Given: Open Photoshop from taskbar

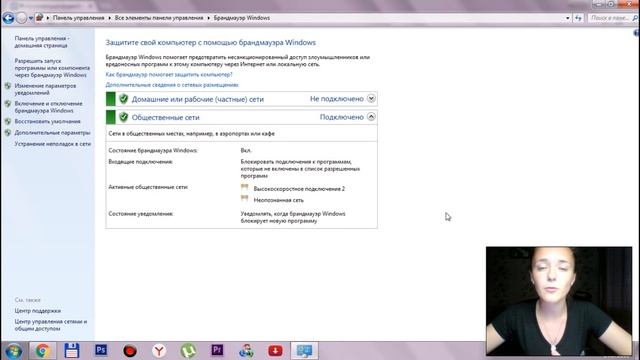Looking at the screenshot, I should [101, 350].
